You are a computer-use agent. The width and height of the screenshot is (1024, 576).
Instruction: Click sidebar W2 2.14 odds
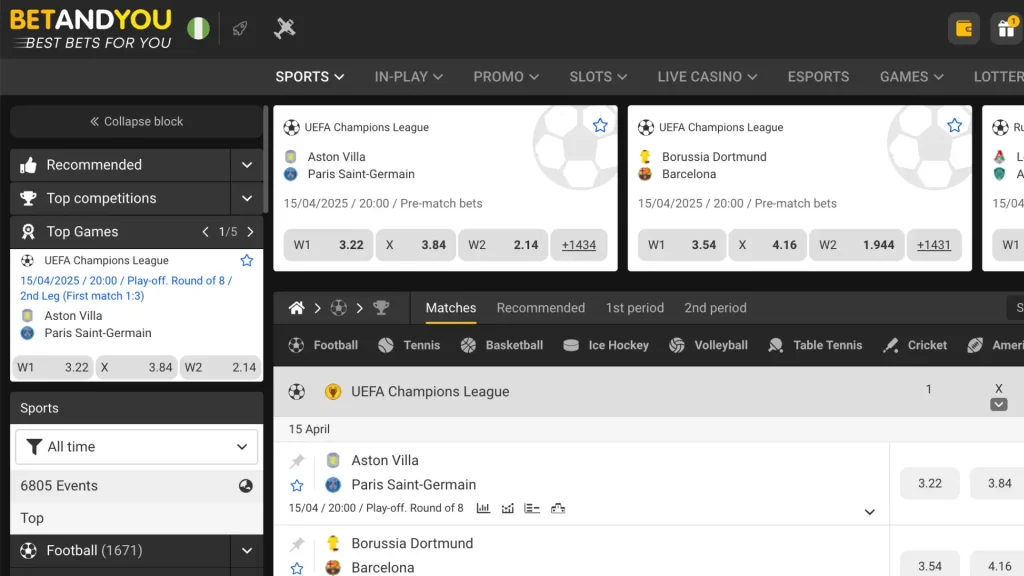point(221,367)
